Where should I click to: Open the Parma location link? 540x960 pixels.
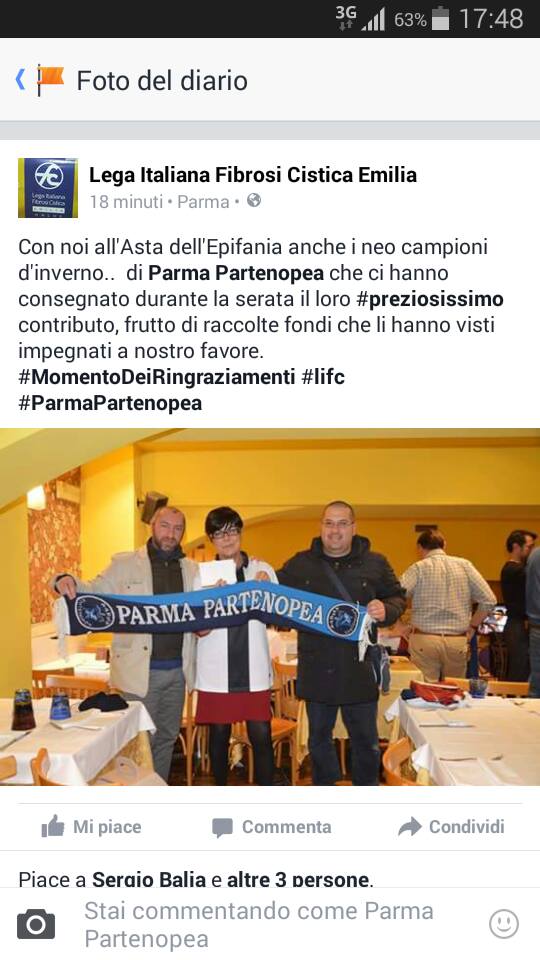[x=203, y=201]
